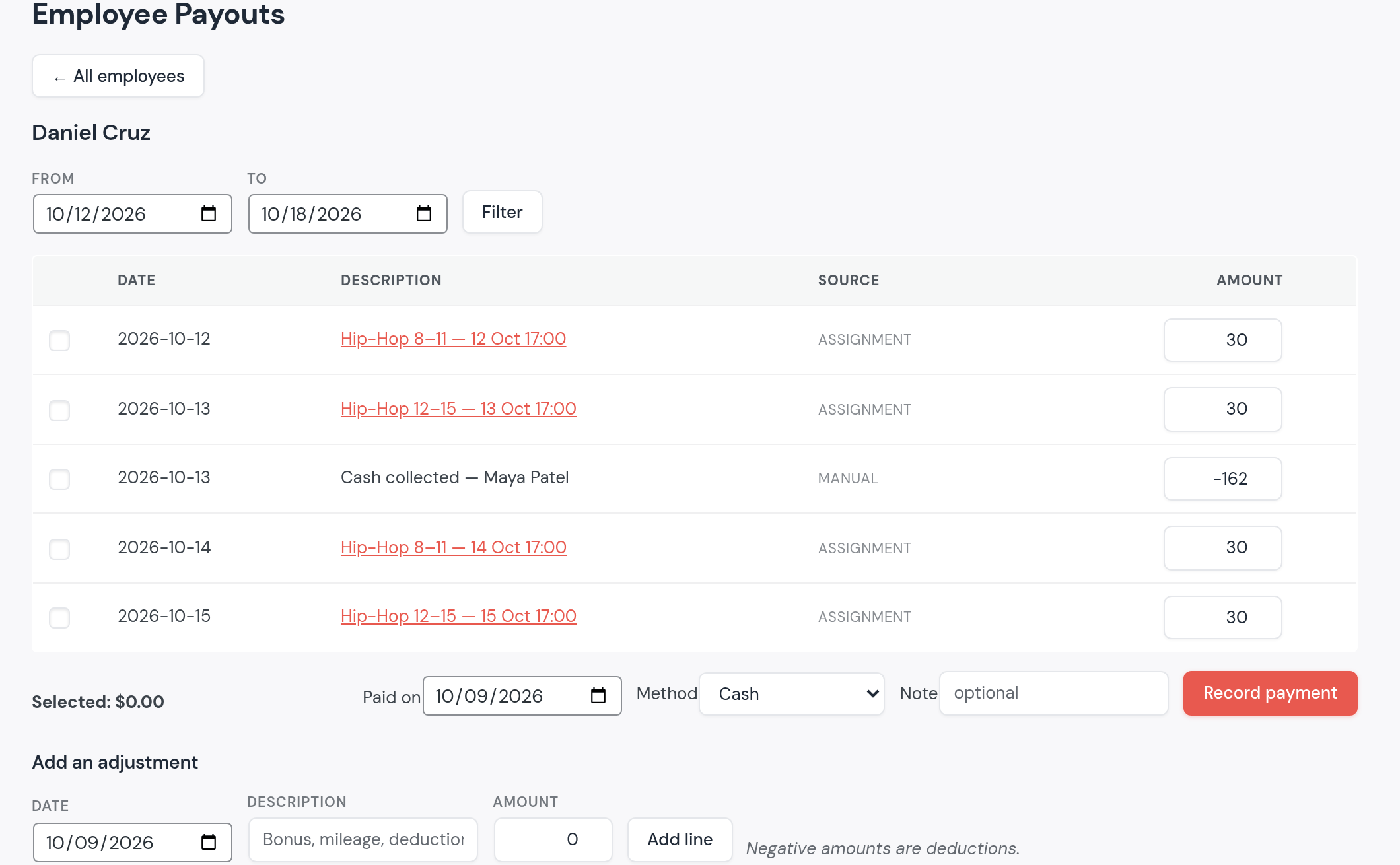Click the Daniel Cruz heading
Image resolution: width=1400 pixels, height=865 pixels.
(91, 133)
